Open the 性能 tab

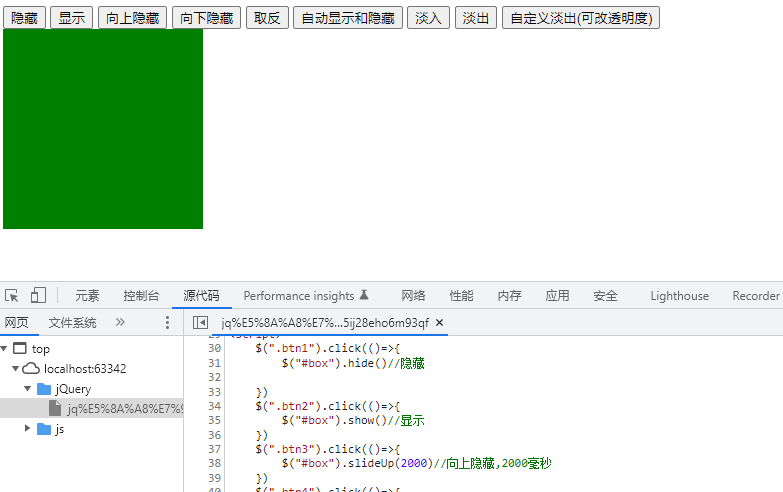tap(461, 296)
